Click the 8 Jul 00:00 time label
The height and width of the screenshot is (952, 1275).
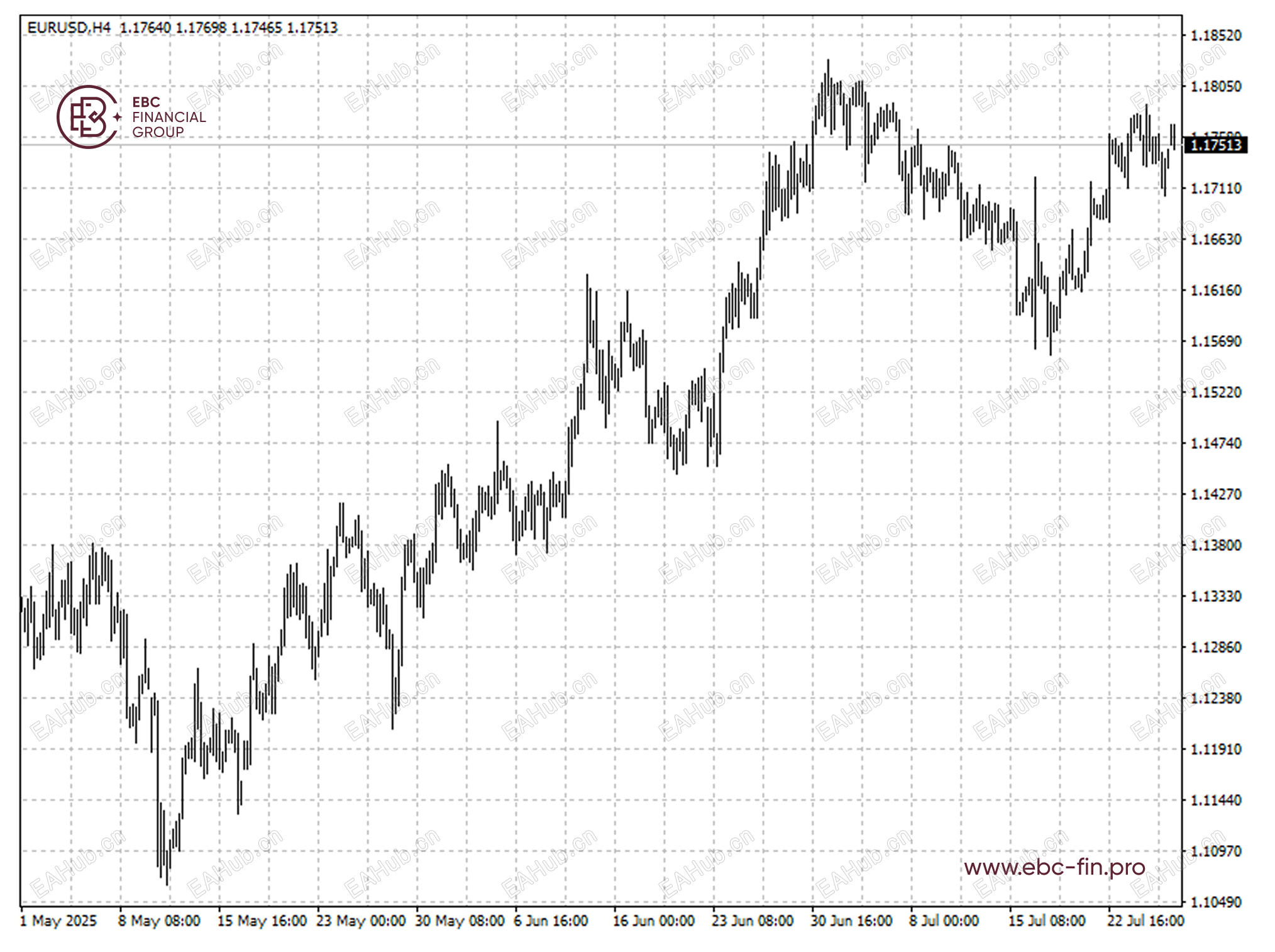click(944, 921)
